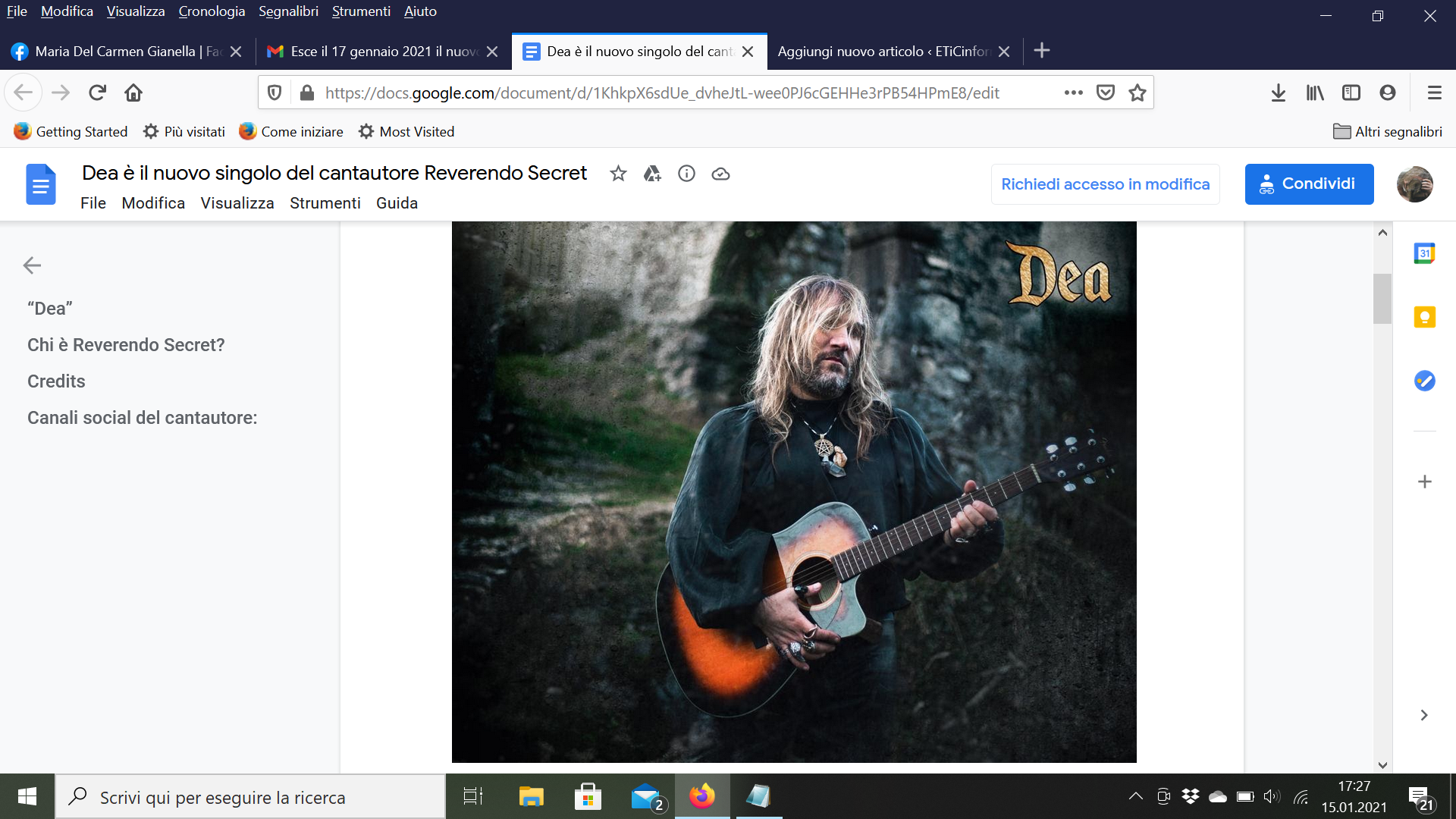The image size is (1456, 819).
Task: Bookmark this page star icon
Action: tap(1137, 93)
